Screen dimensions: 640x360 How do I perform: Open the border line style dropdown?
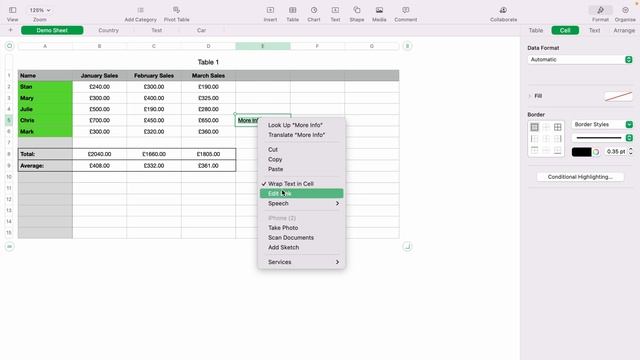(x=602, y=138)
